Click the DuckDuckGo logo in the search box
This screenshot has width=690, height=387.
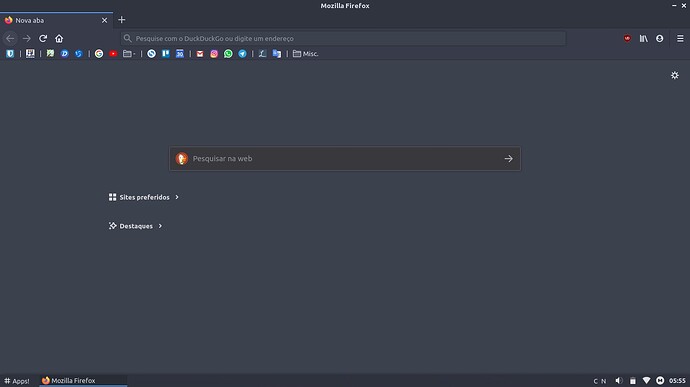(181, 158)
